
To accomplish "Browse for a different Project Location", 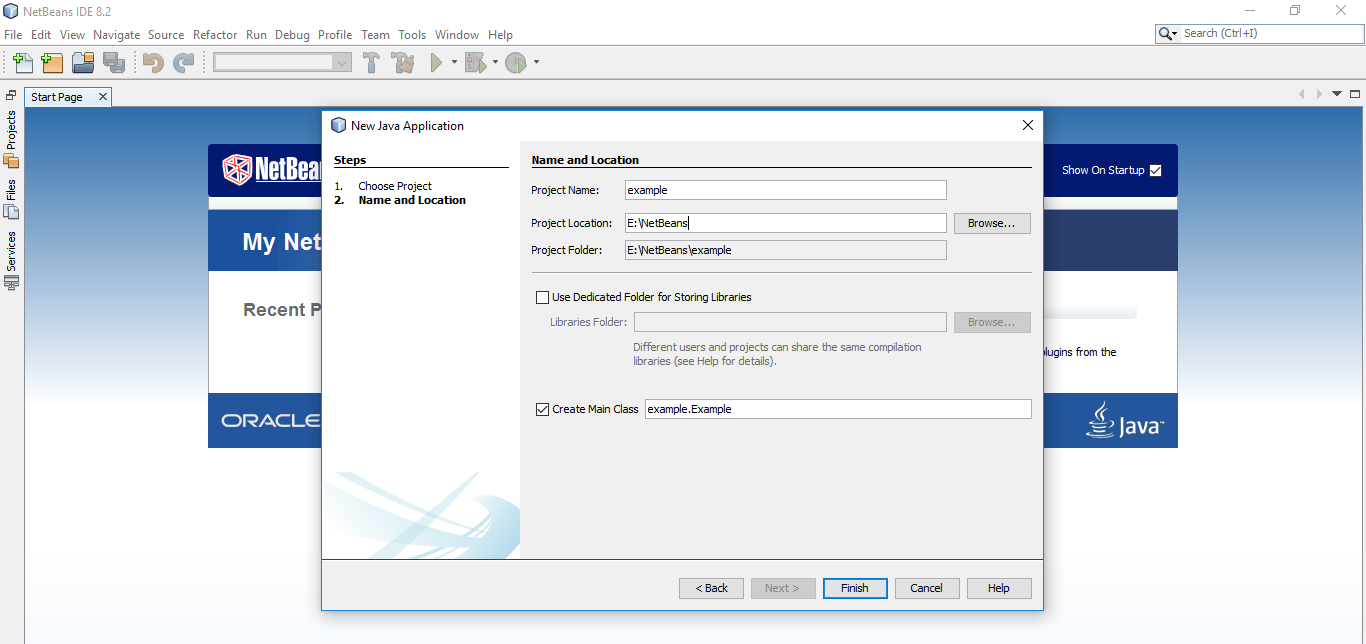I will tap(991, 223).
